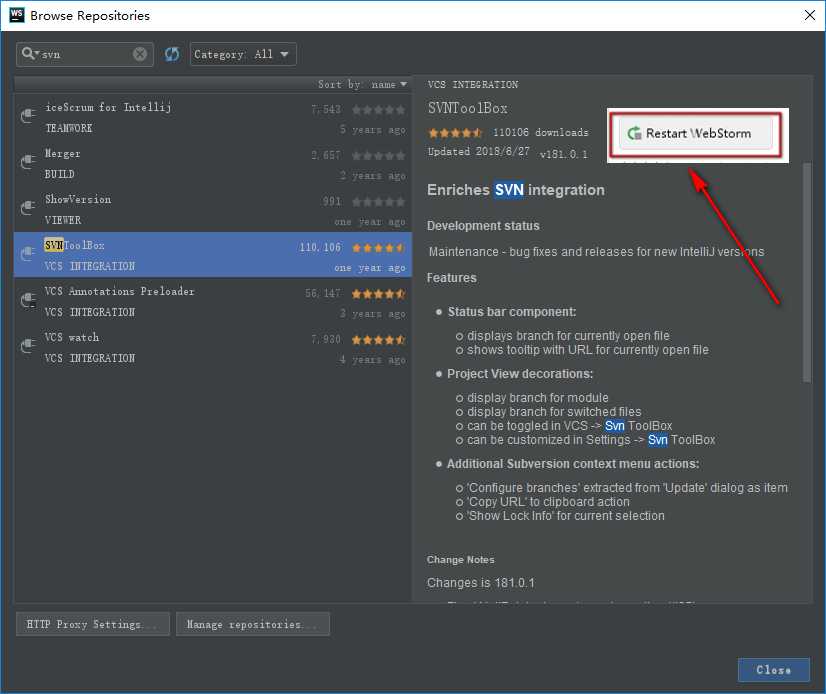Click the 7,543 download count
Viewport: 826px width, 694px height.
pyautogui.click(x=326, y=110)
